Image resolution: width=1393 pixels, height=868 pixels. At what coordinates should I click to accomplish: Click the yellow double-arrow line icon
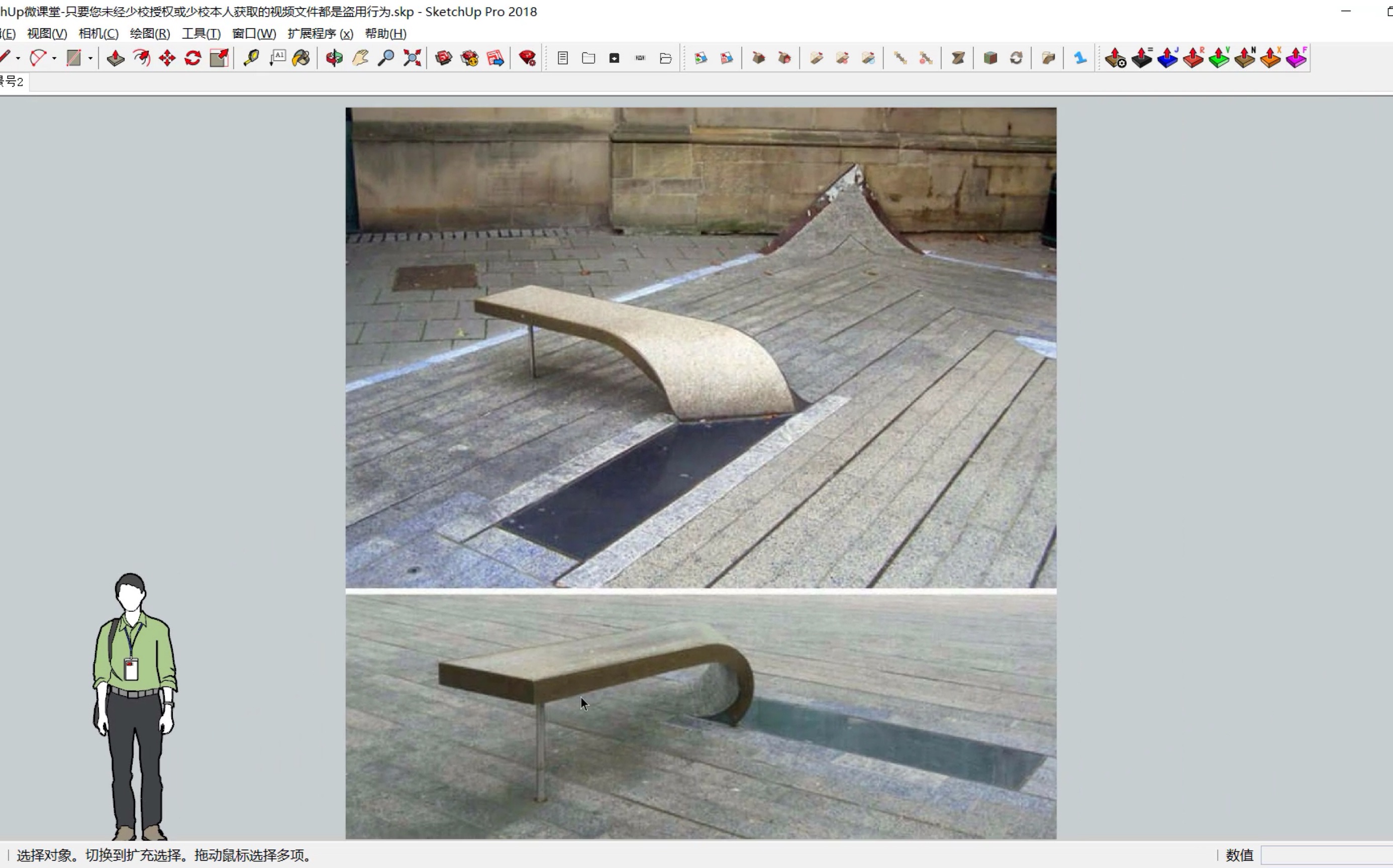[x=900, y=58]
